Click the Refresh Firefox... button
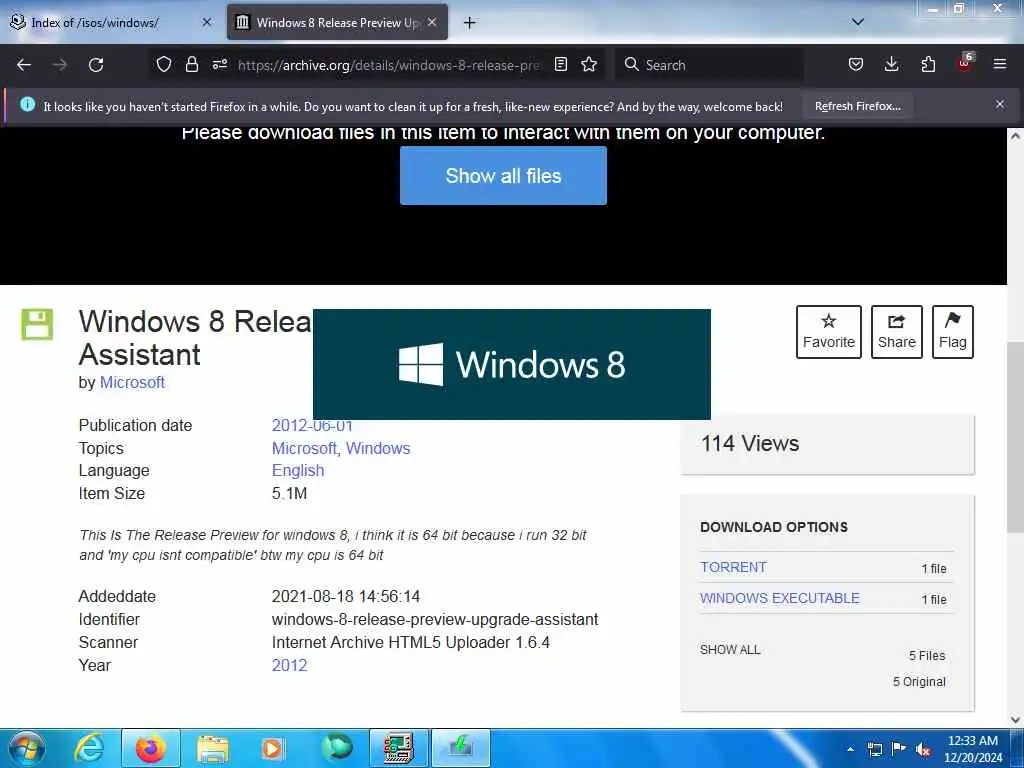The image size is (1024, 768). [857, 106]
